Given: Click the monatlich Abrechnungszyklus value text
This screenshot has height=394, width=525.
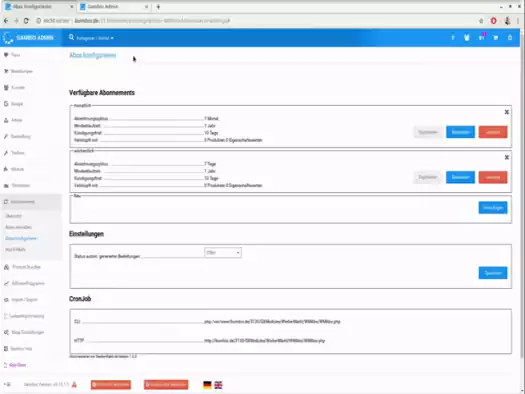Looking at the screenshot, I should click(211, 119).
